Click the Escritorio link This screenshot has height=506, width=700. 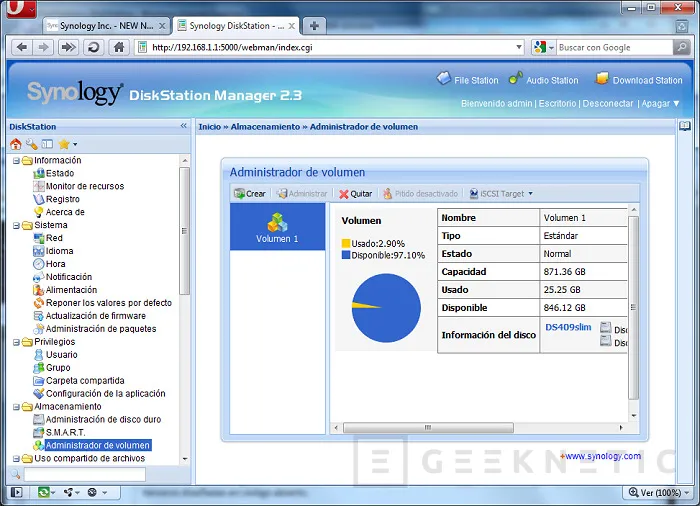557,103
